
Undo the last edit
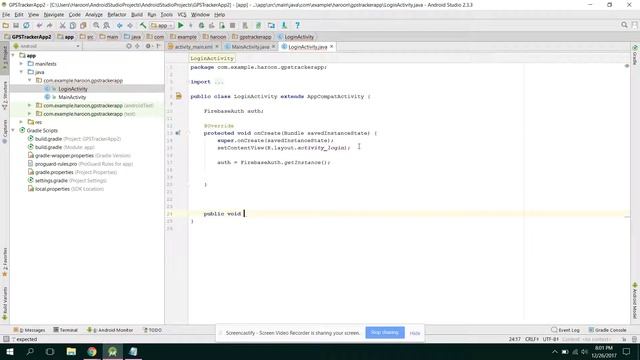[39, 25]
